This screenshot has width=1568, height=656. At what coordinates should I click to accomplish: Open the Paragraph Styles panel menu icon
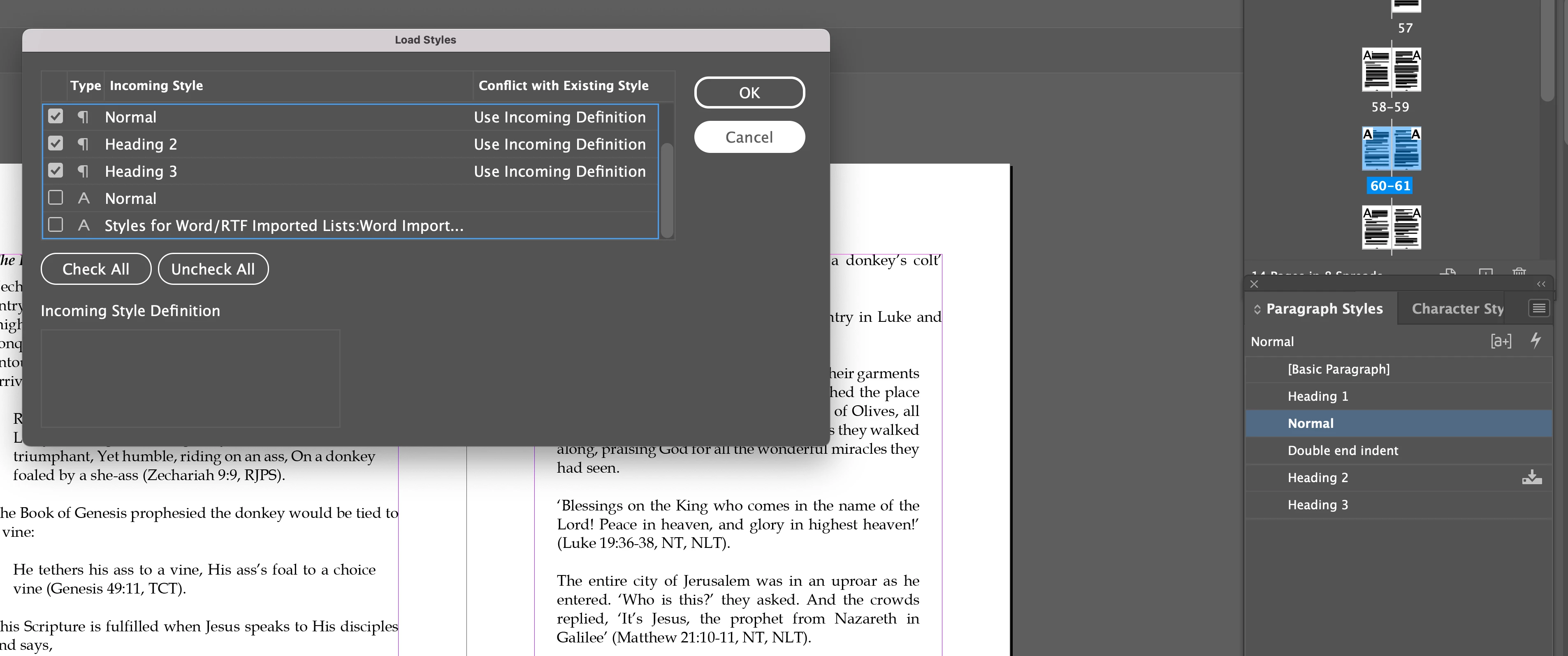click(x=1538, y=308)
